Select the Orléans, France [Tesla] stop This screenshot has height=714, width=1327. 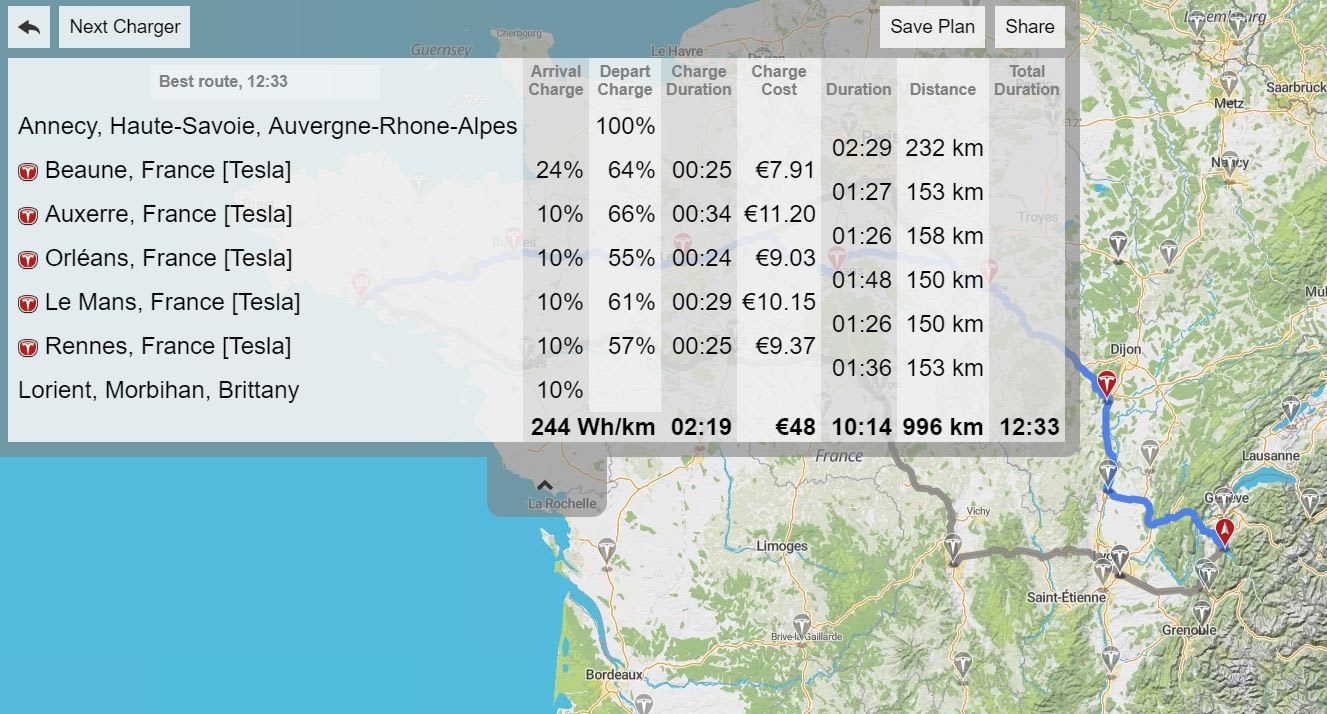[169, 259]
